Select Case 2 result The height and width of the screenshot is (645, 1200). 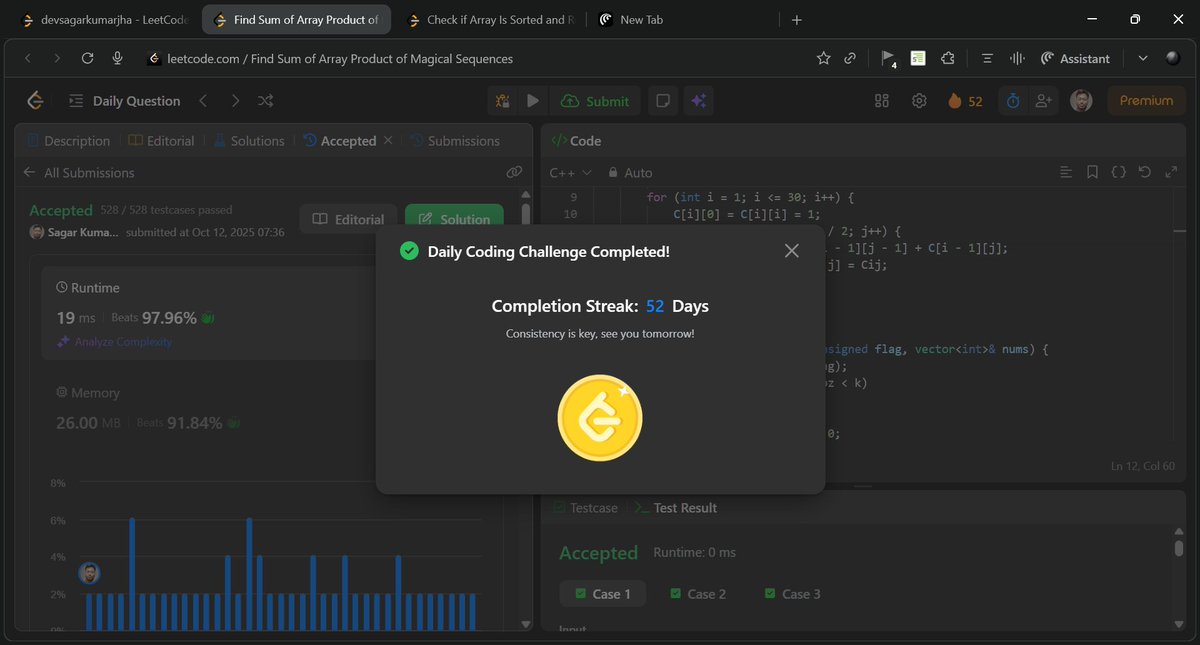697,594
